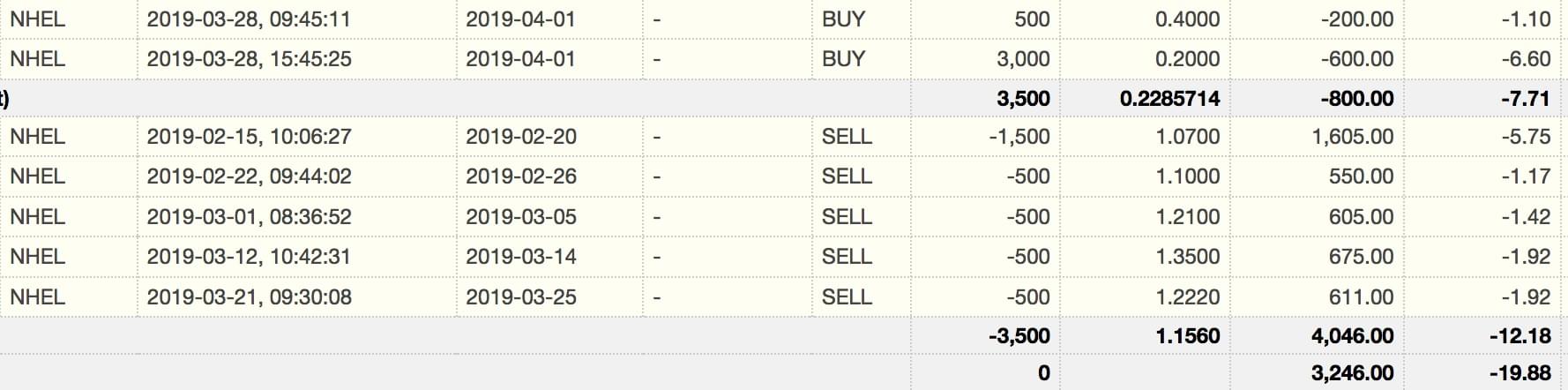
Task: Select the 611.00 proceeds cell
Action: point(1361,297)
